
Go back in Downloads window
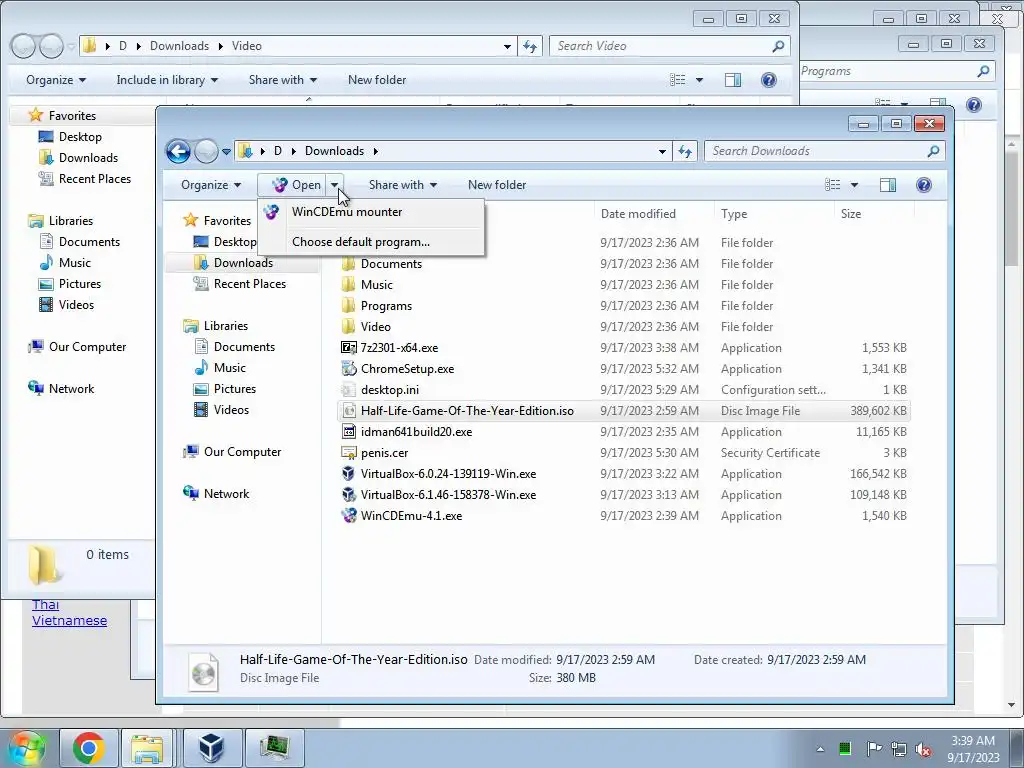coord(178,152)
